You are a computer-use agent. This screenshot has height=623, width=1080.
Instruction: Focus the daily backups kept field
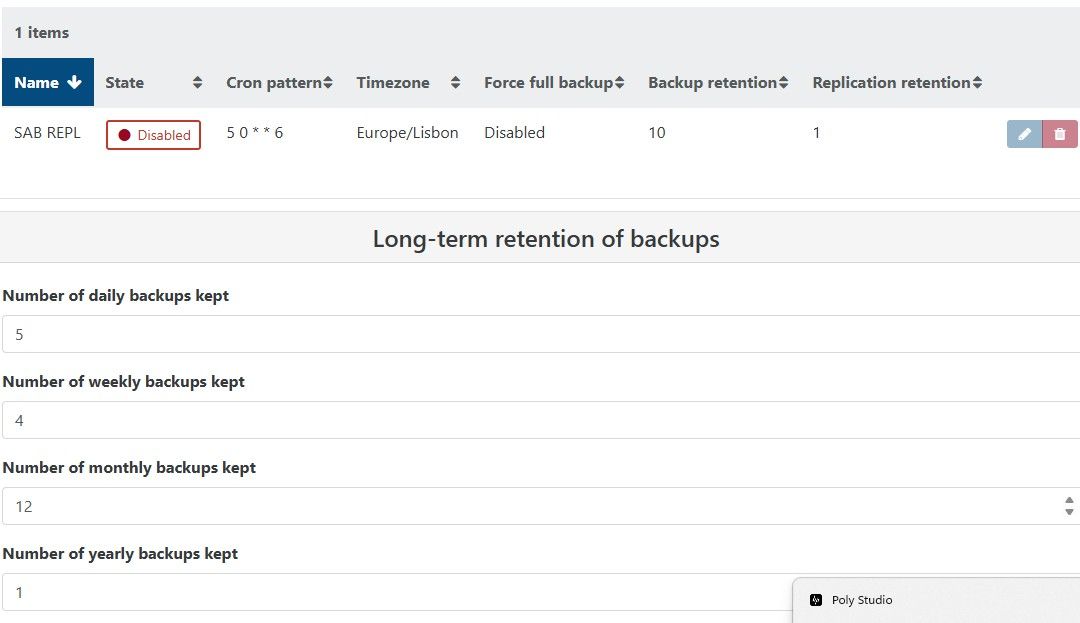[541, 334]
